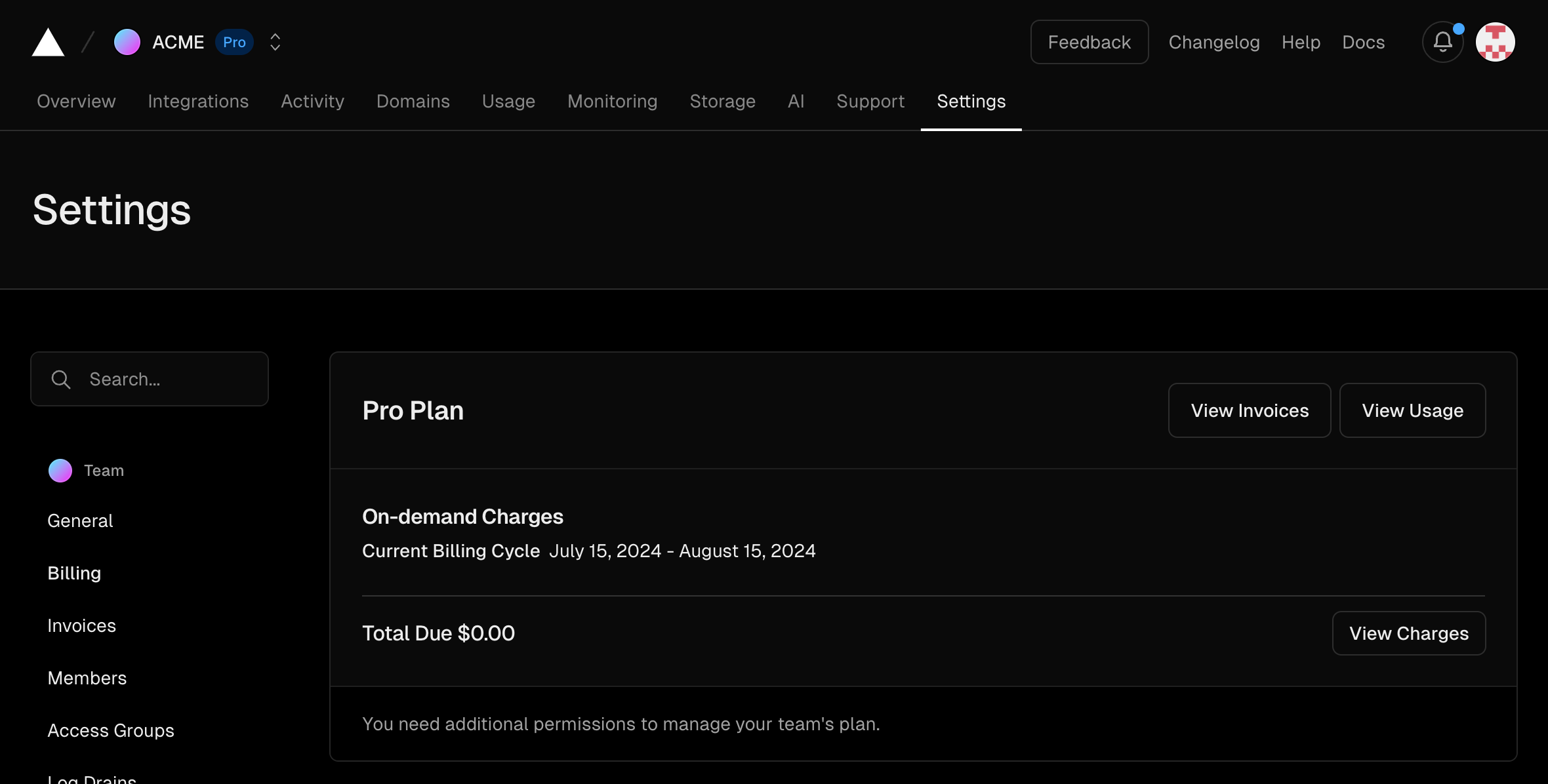The image size is (1548, 784).
Task: Click the ACME team gradient avatar
Action: (x=127, y=42)
